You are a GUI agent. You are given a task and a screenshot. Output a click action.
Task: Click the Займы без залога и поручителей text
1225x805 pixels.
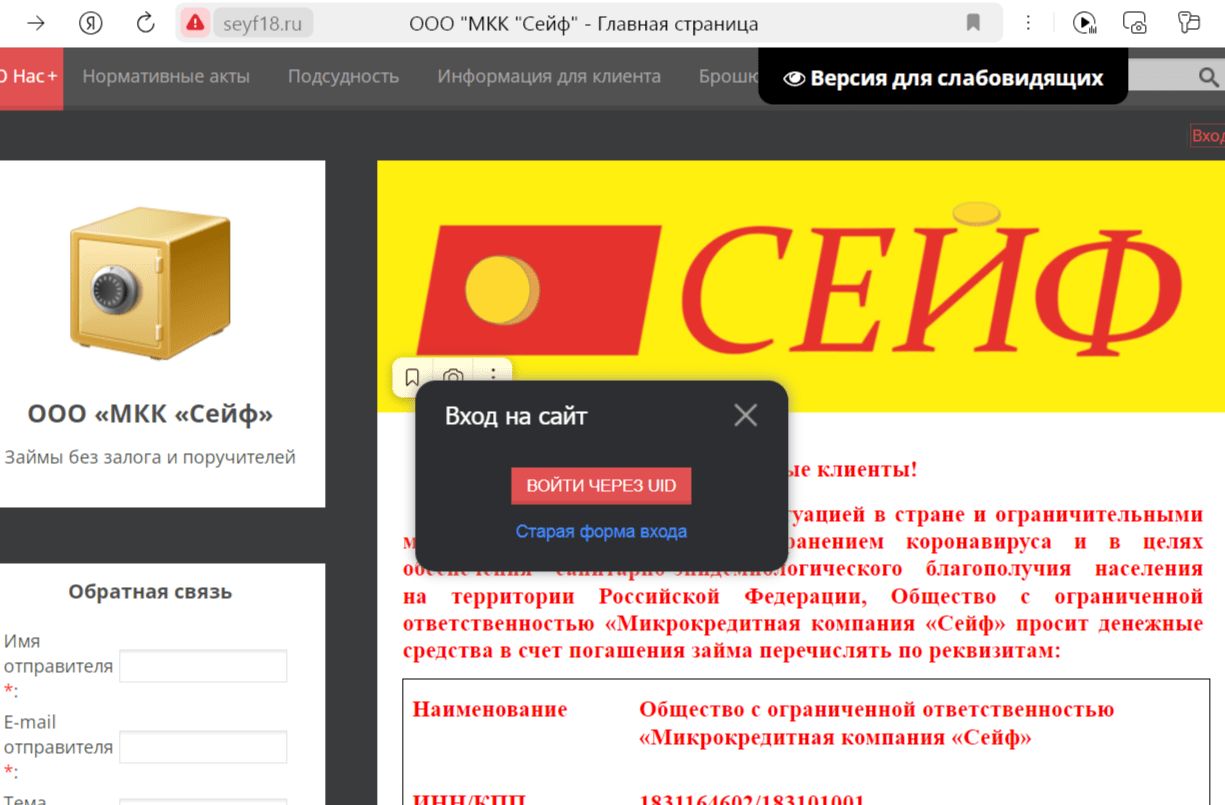(x=150, y=457)
